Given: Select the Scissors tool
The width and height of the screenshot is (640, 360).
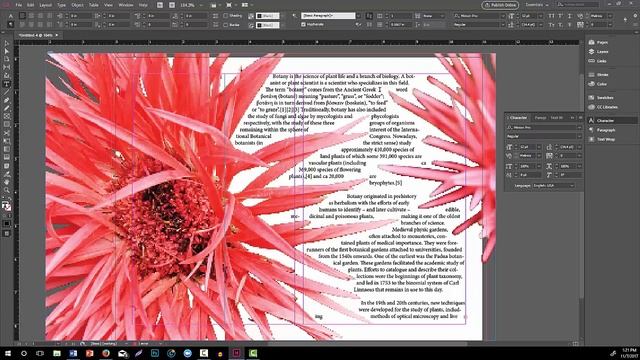Looking at the screenshot, I should (7, 133).
